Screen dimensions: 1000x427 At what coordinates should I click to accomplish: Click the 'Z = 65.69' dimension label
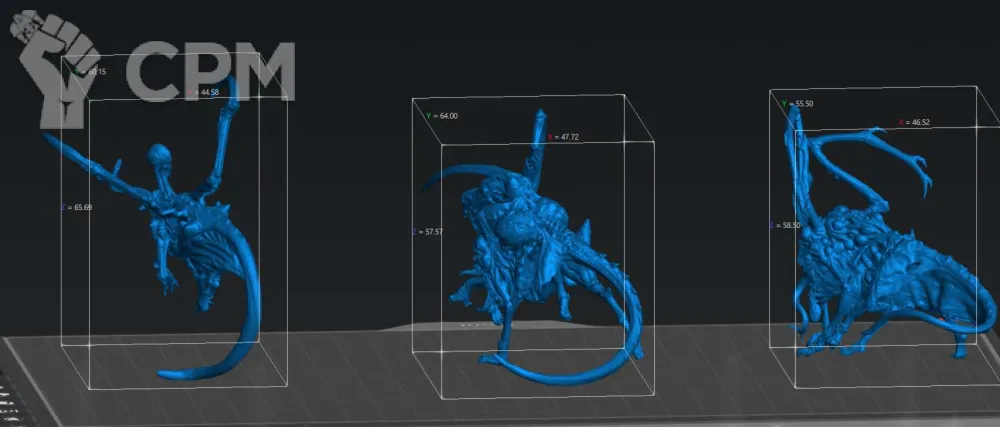click(76, 207)
